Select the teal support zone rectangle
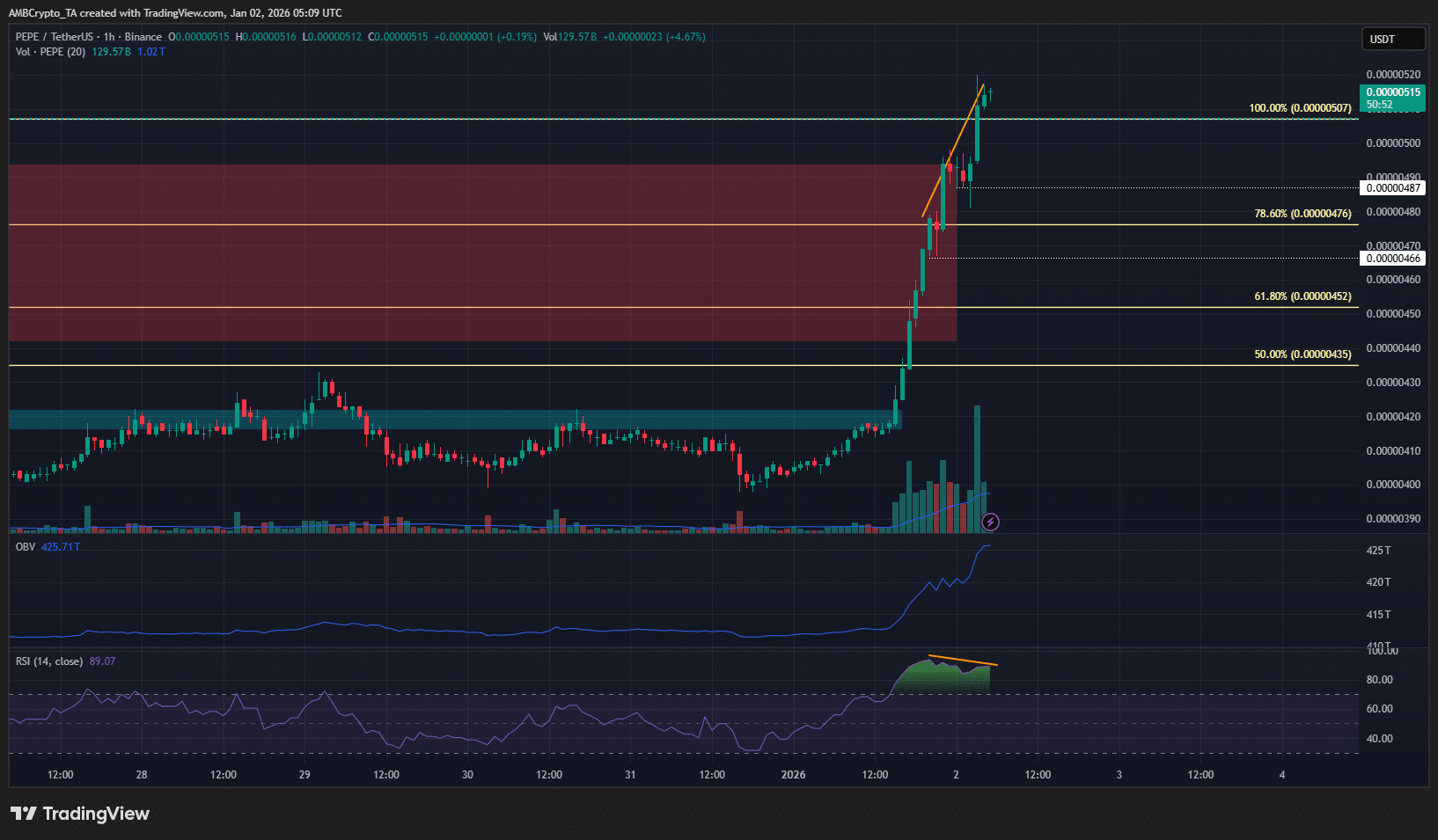 pyautogui.click(x=440, y=420)
